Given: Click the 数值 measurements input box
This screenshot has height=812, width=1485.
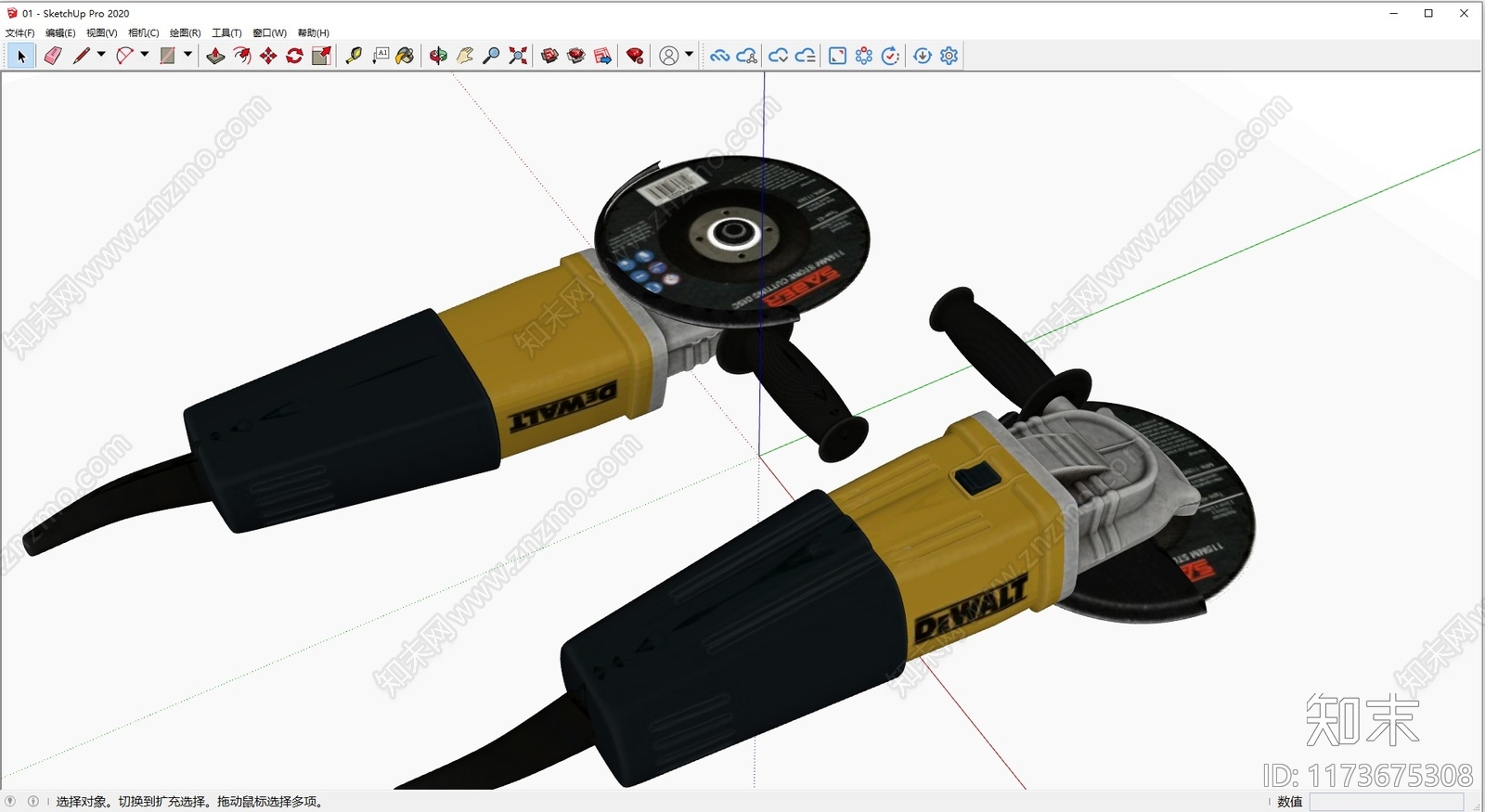Looking at the screenshot, I should (1387, 802).
